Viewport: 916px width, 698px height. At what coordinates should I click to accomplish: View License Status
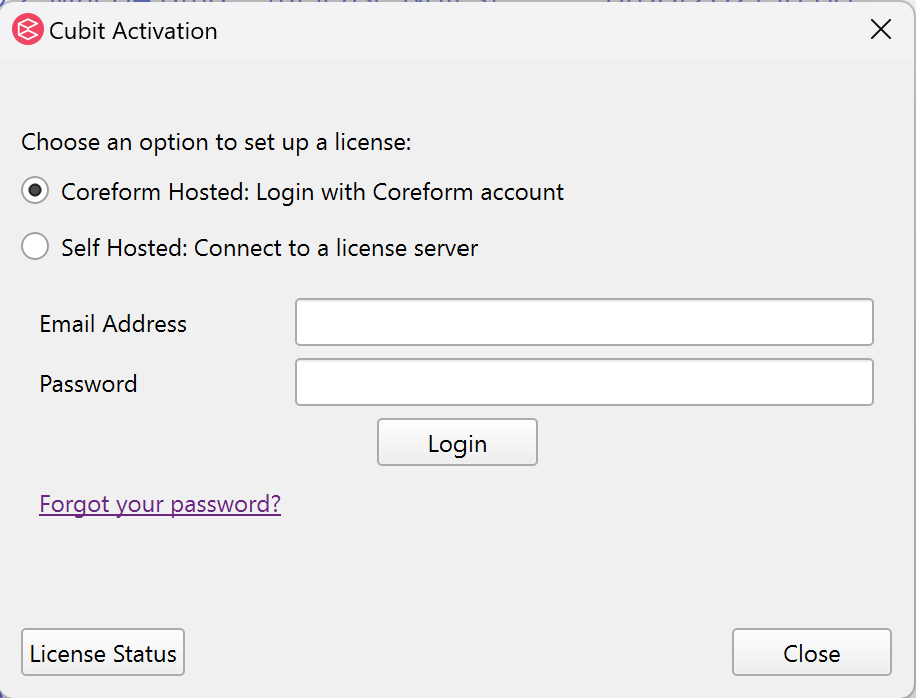[x=103, y=652]
